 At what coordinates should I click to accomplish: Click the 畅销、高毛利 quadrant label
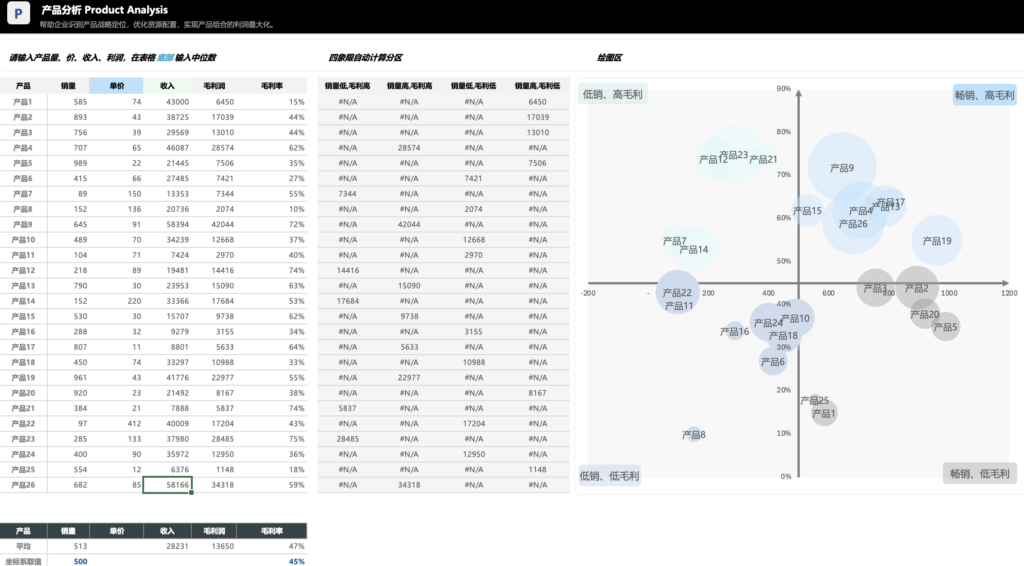click(984, 95)
